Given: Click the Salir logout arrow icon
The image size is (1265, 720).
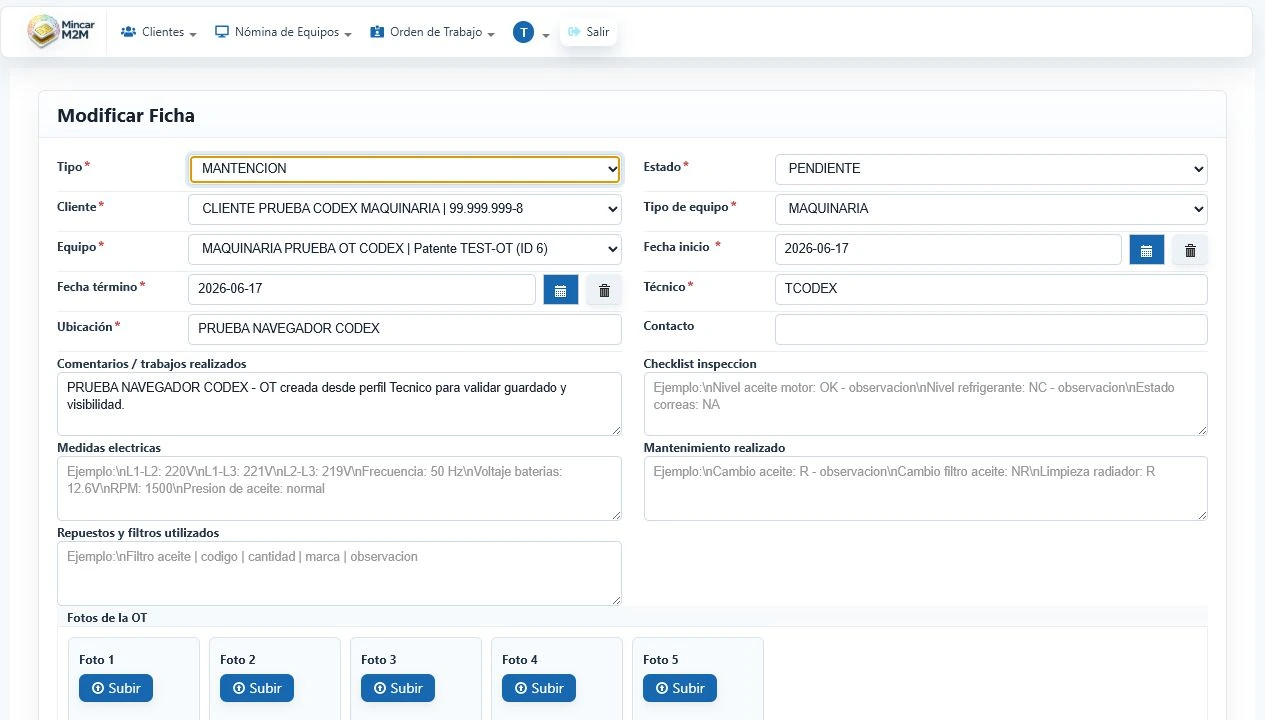Looking at the screenshot, I should (x=574, y=32).
